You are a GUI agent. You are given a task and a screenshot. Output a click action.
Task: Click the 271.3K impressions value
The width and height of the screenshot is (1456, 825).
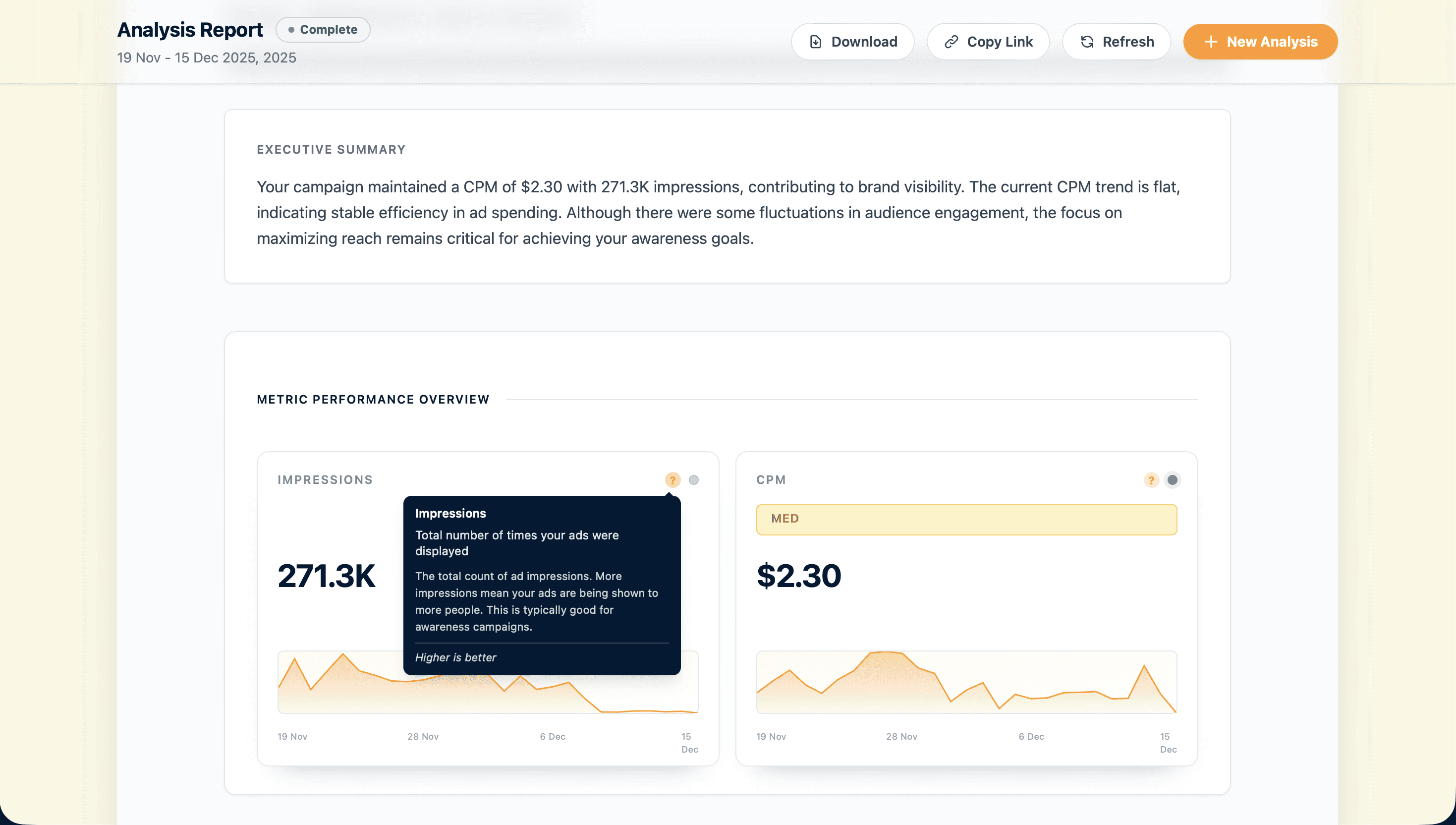tap(326, 576)
